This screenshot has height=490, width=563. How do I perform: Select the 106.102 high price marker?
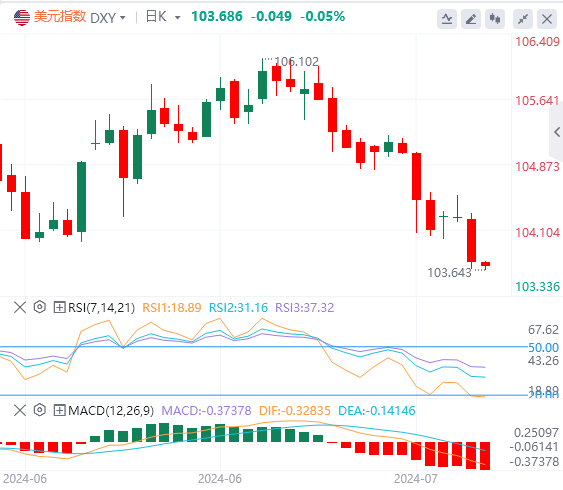click(296, 62)
